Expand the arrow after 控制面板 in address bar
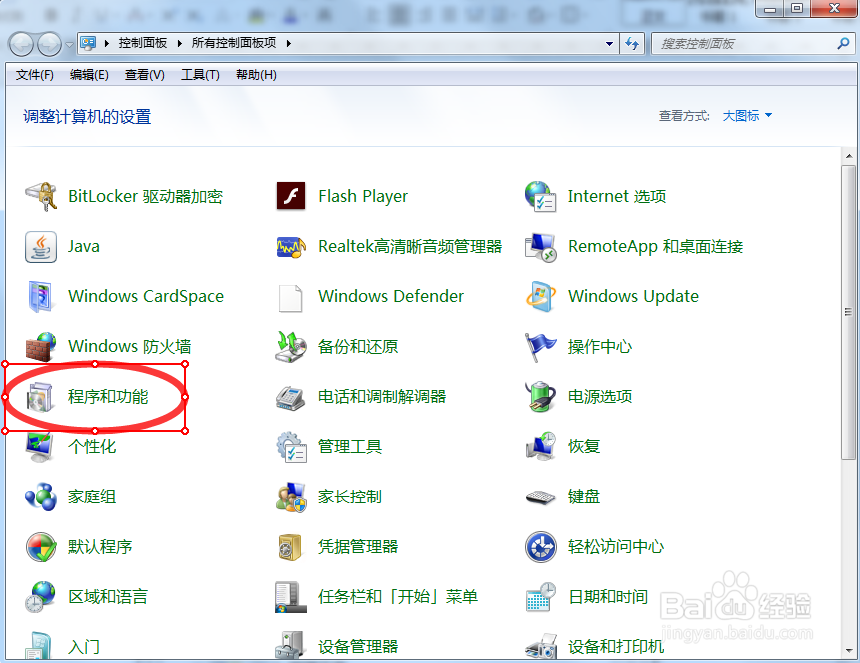Image resolution: width=860 pixels, height=663 pixels. click(179, 43)
